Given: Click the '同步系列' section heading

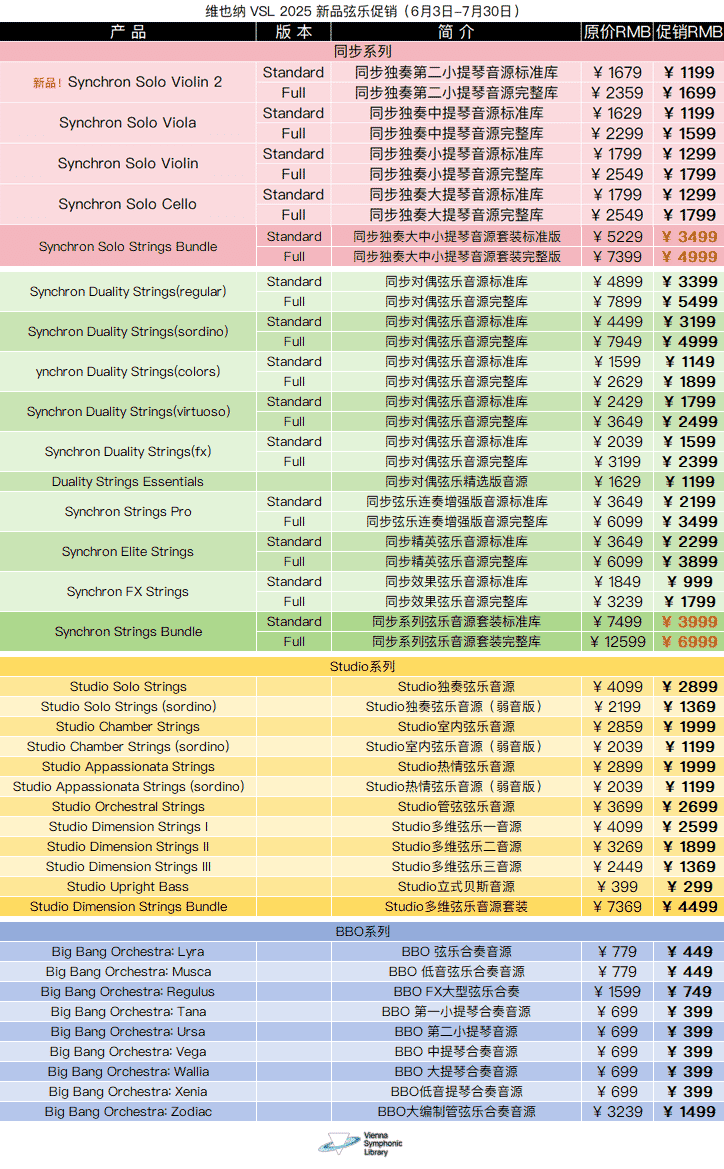Looking at the screenshot, I should pyautogui.click(x=362, y=51).
